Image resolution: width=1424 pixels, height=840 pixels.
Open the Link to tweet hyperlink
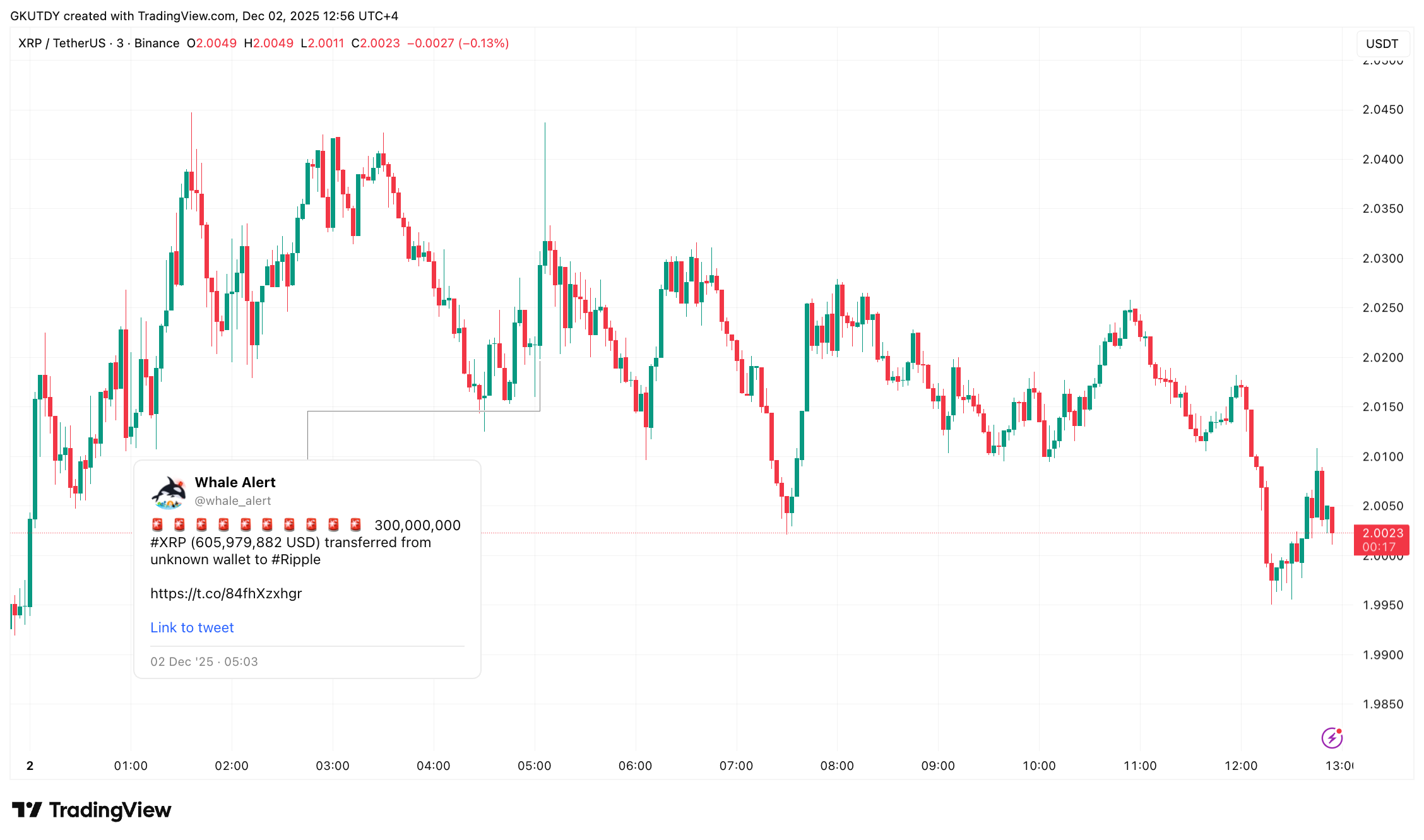(x=192, y=627)
